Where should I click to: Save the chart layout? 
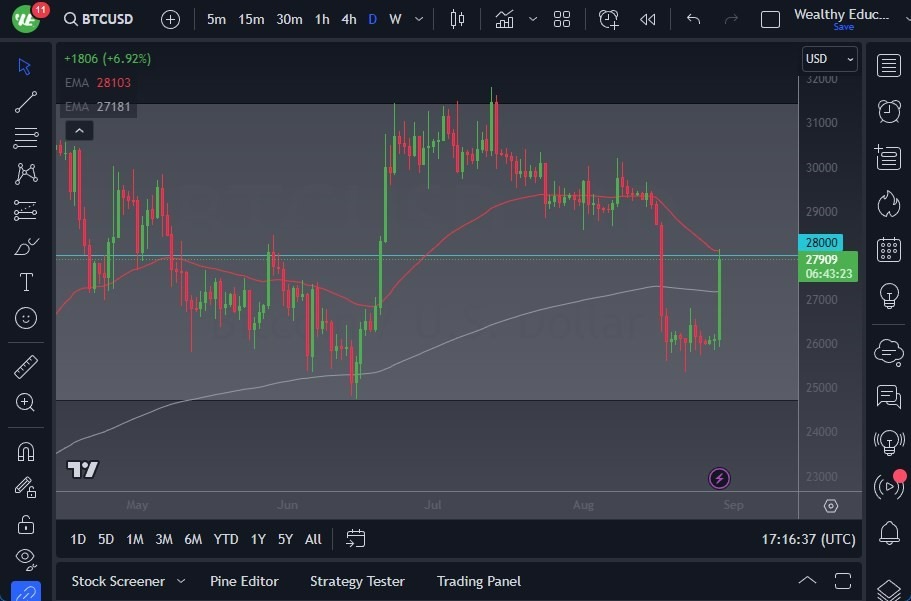[x=845, y=27]
